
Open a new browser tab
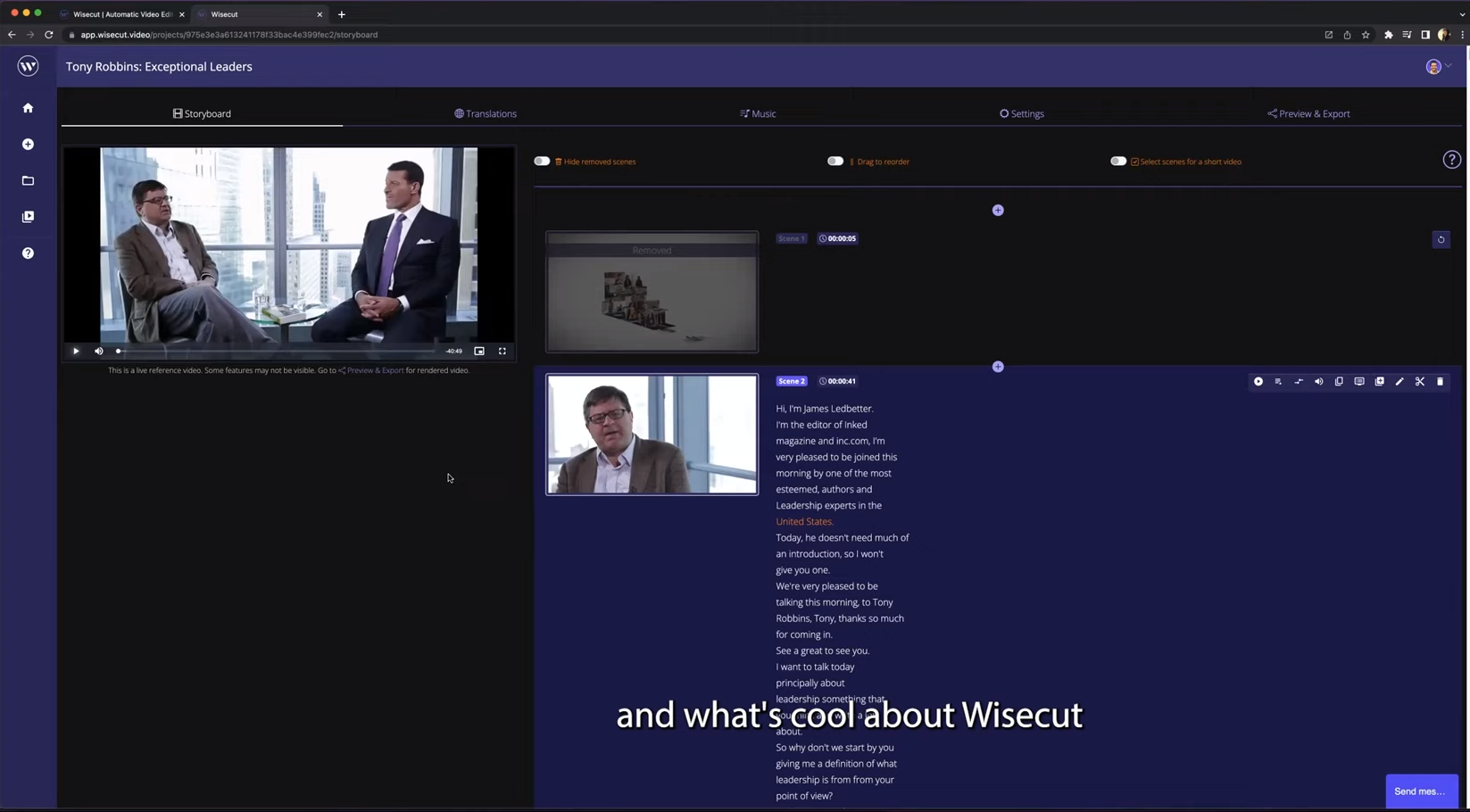pyautogui.click(x=342, y=14)
